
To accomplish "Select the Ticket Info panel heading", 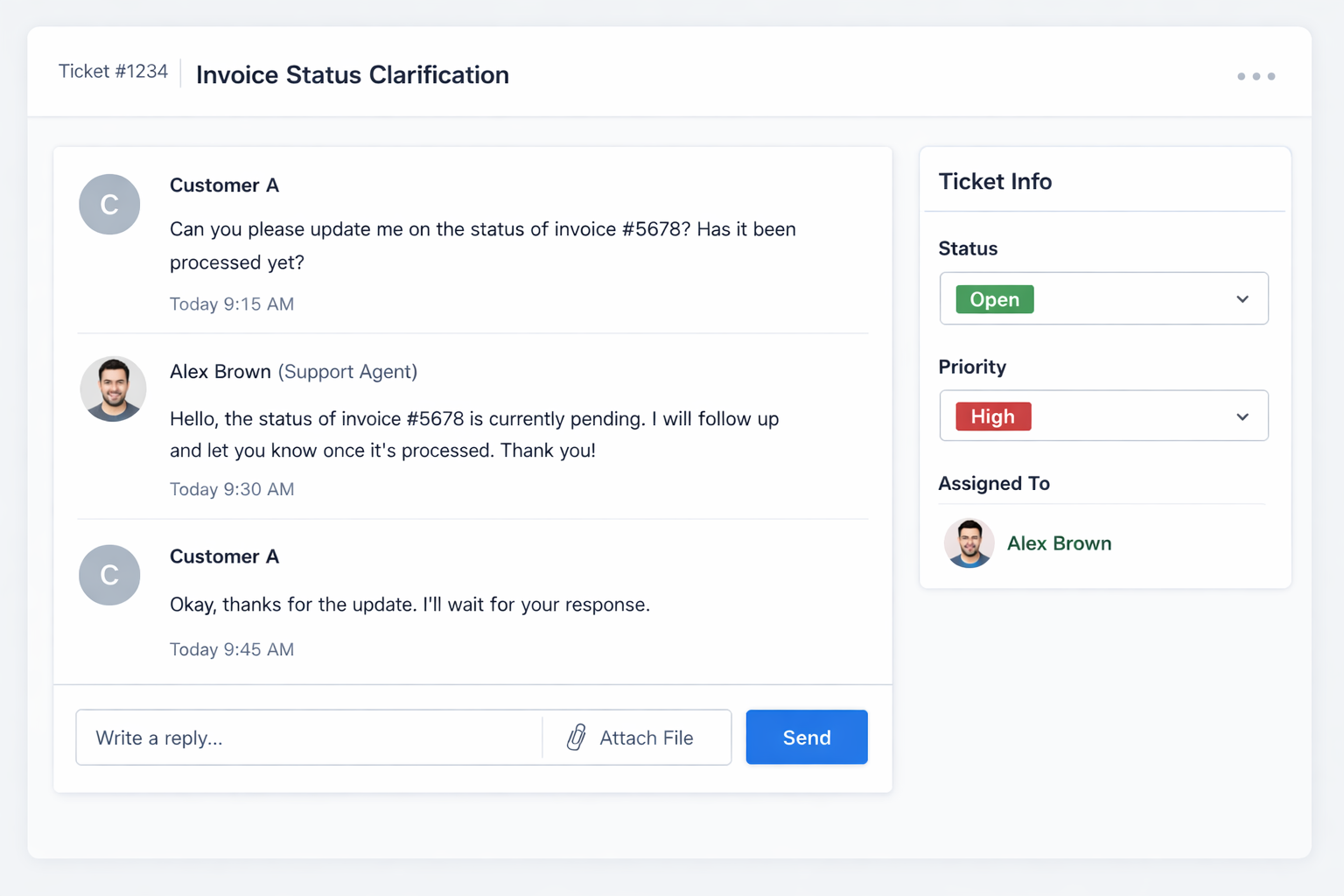I will (x=995, y=181).
